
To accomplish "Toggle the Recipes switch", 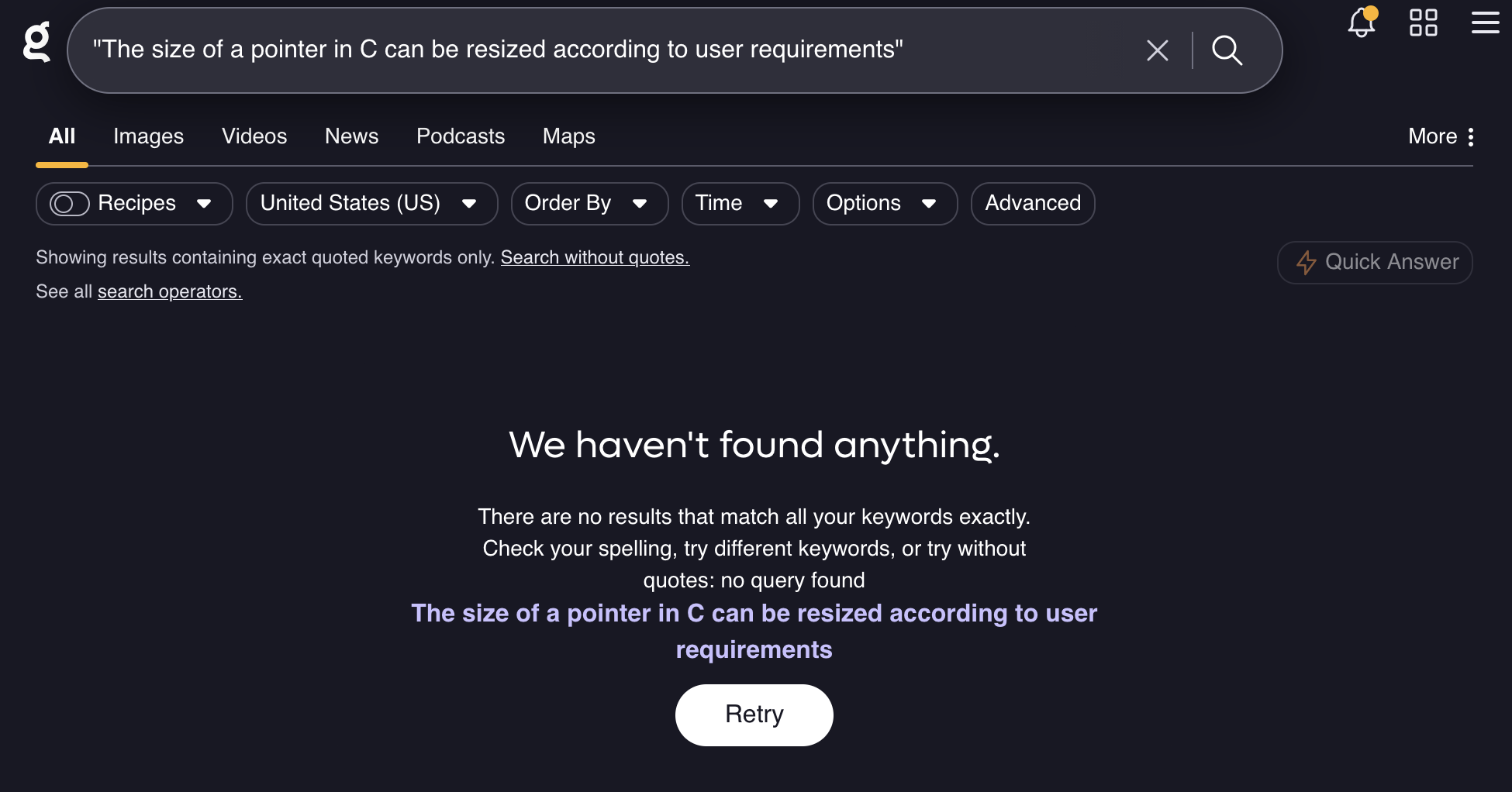I will click(x=70, y=204).
